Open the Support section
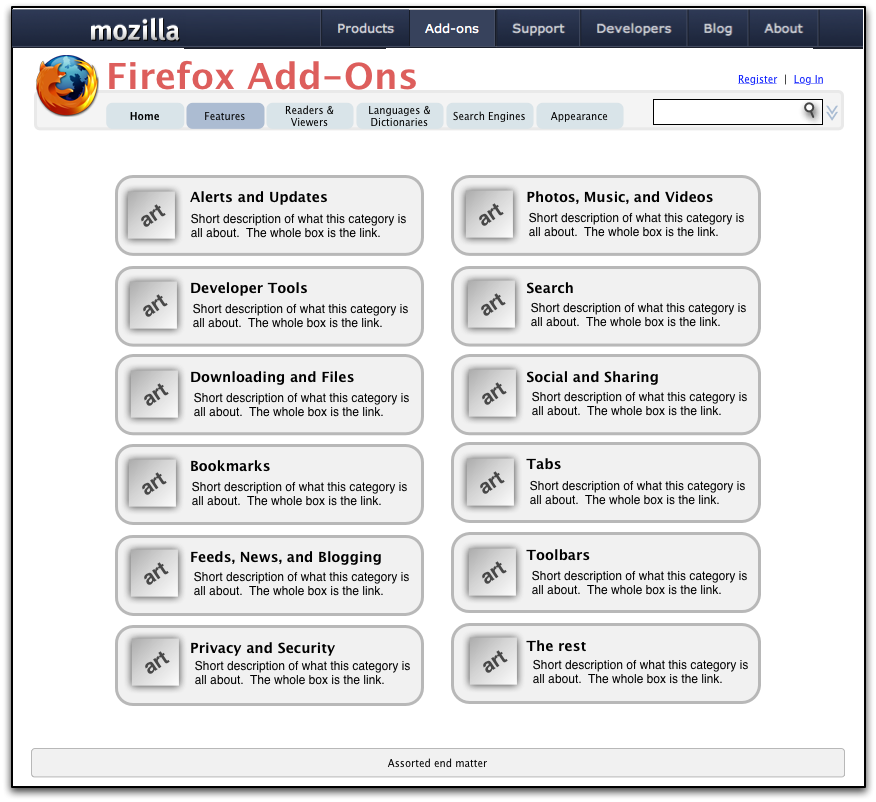 coord(538,28)
